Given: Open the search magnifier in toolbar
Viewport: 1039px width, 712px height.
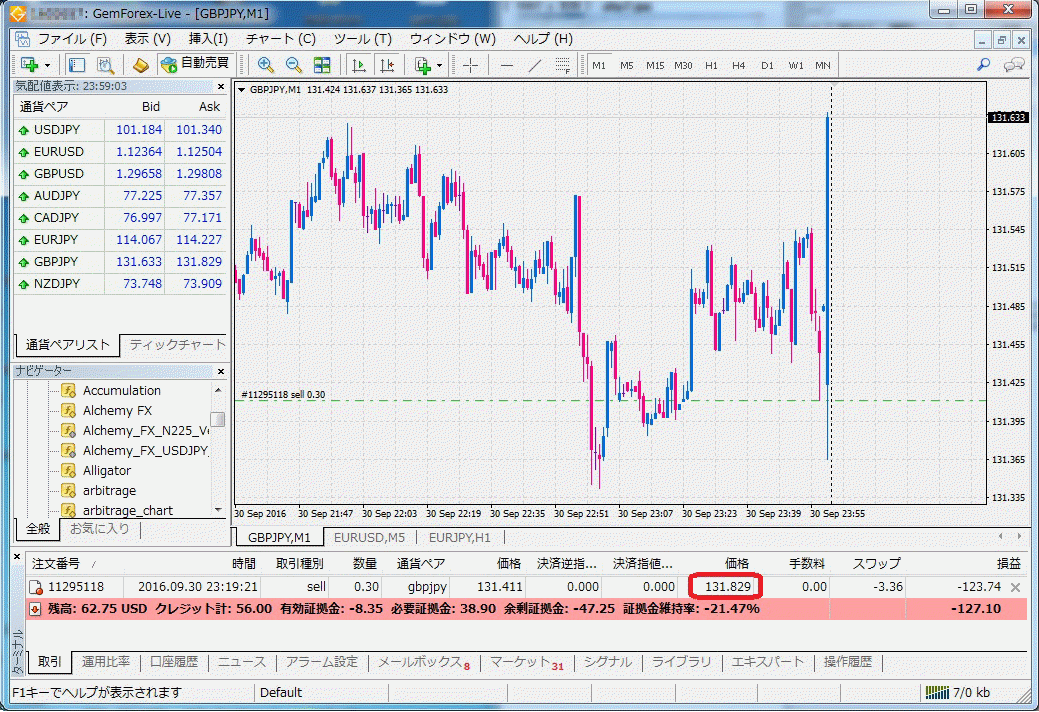Looking at the screenshot, I should point(984,65).
